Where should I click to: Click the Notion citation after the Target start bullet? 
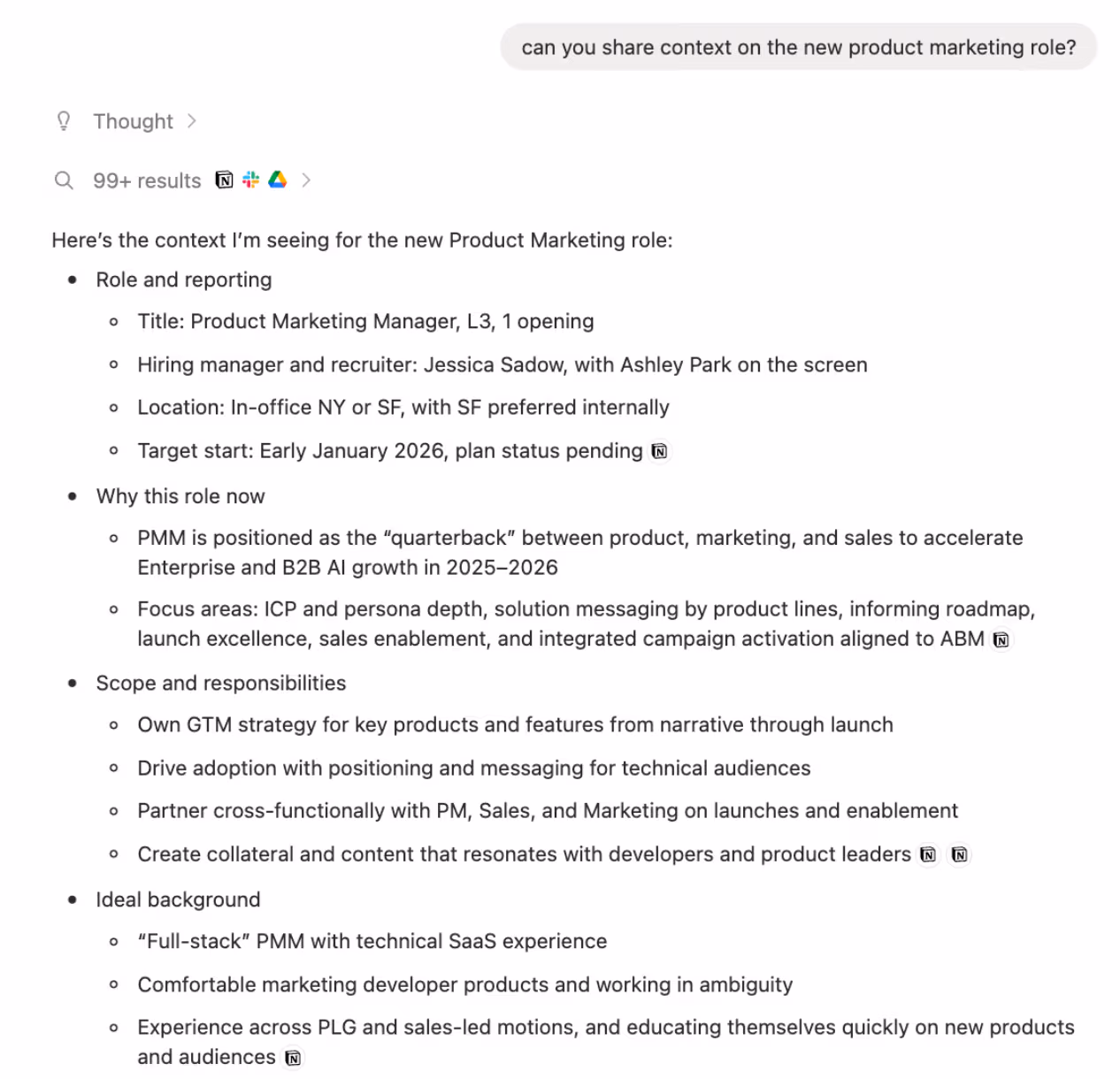[658, 451]
